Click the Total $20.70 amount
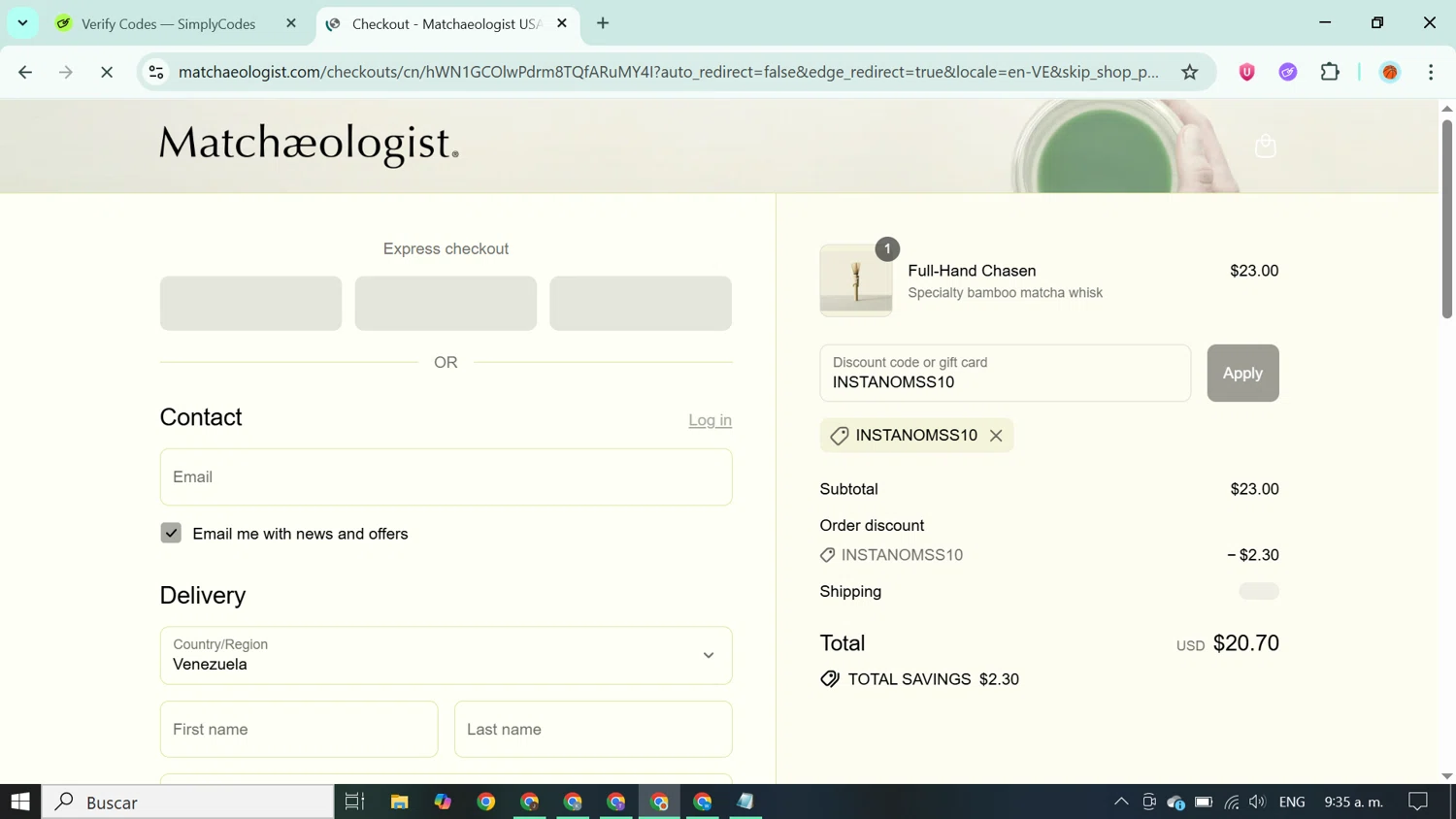Viewport: 1456px width, 819px height. [x=1246, y=643]
